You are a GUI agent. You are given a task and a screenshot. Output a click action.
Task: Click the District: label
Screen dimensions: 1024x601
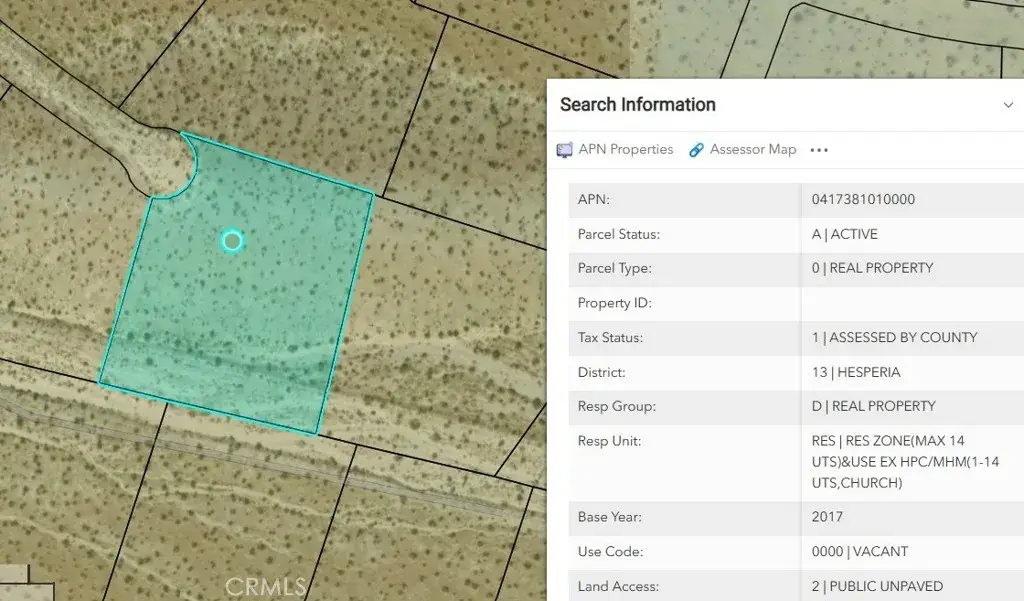click(x=601, y=372)
